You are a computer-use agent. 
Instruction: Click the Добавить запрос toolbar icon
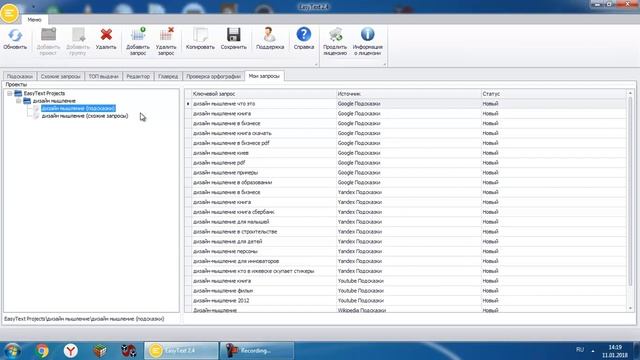click(x=138, y=34)
